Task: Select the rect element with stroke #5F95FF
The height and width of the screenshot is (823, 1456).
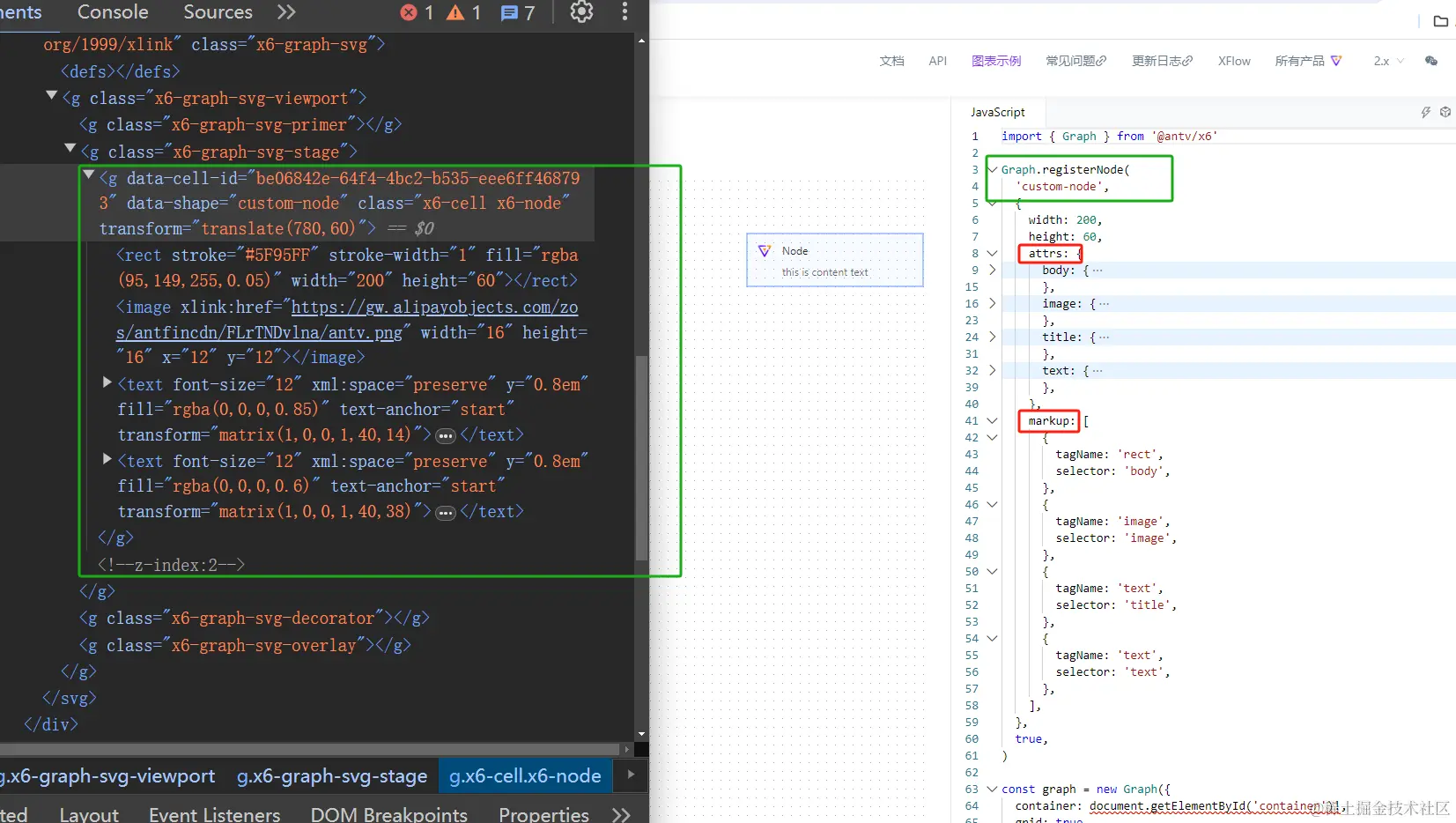Action: (x=347, y=268)
